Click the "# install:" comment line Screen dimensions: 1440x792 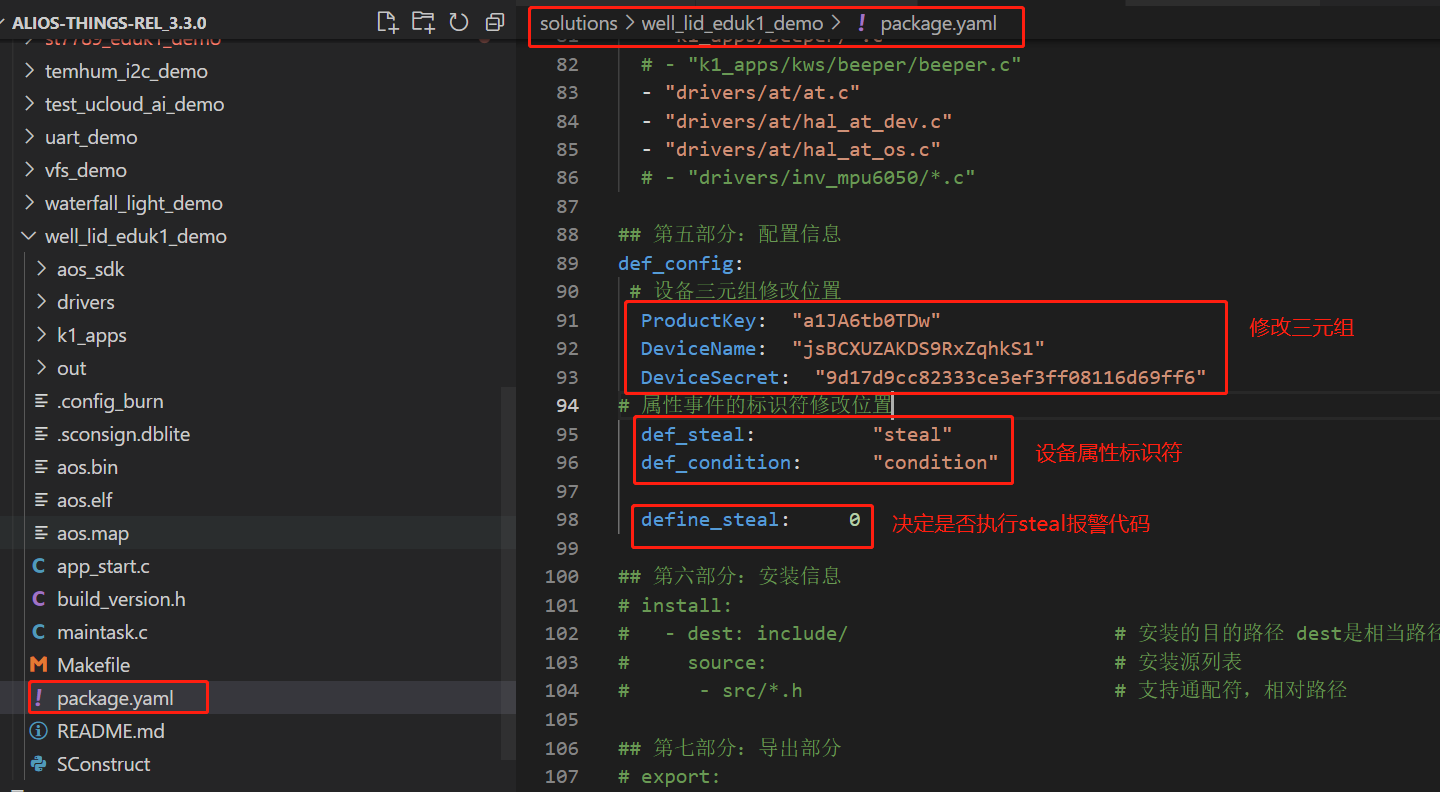675,605
